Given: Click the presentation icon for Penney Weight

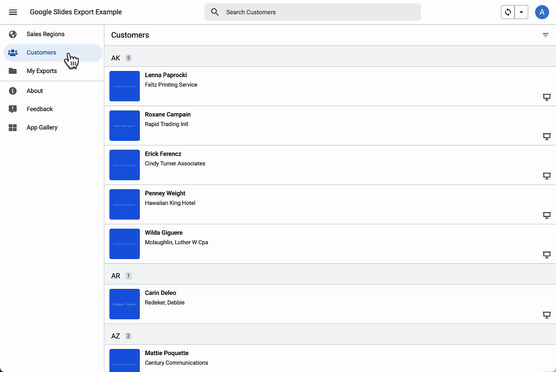Looking at the screenshot, I should point(547,215).
